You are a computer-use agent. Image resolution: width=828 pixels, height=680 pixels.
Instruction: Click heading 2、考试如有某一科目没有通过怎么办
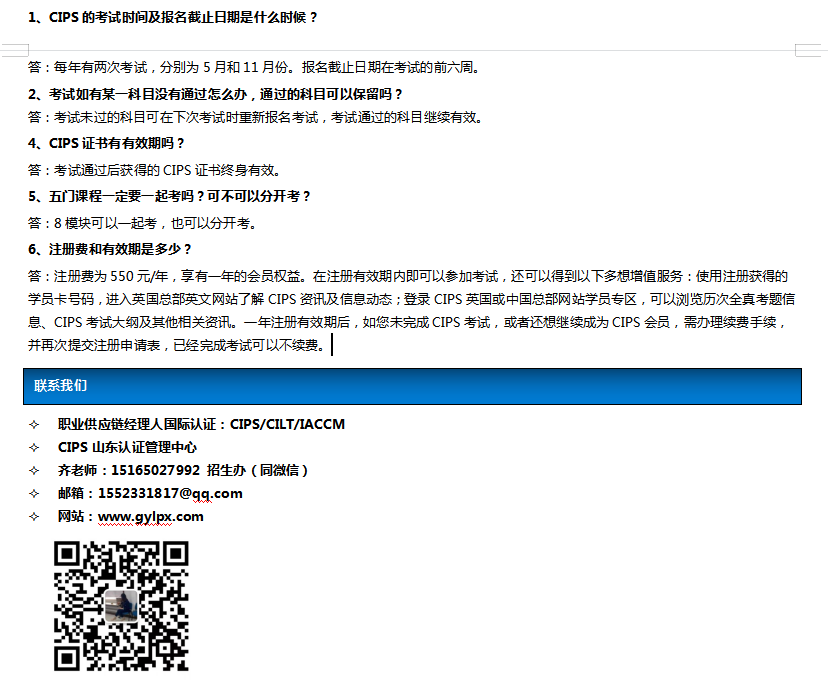coord(215,94)
